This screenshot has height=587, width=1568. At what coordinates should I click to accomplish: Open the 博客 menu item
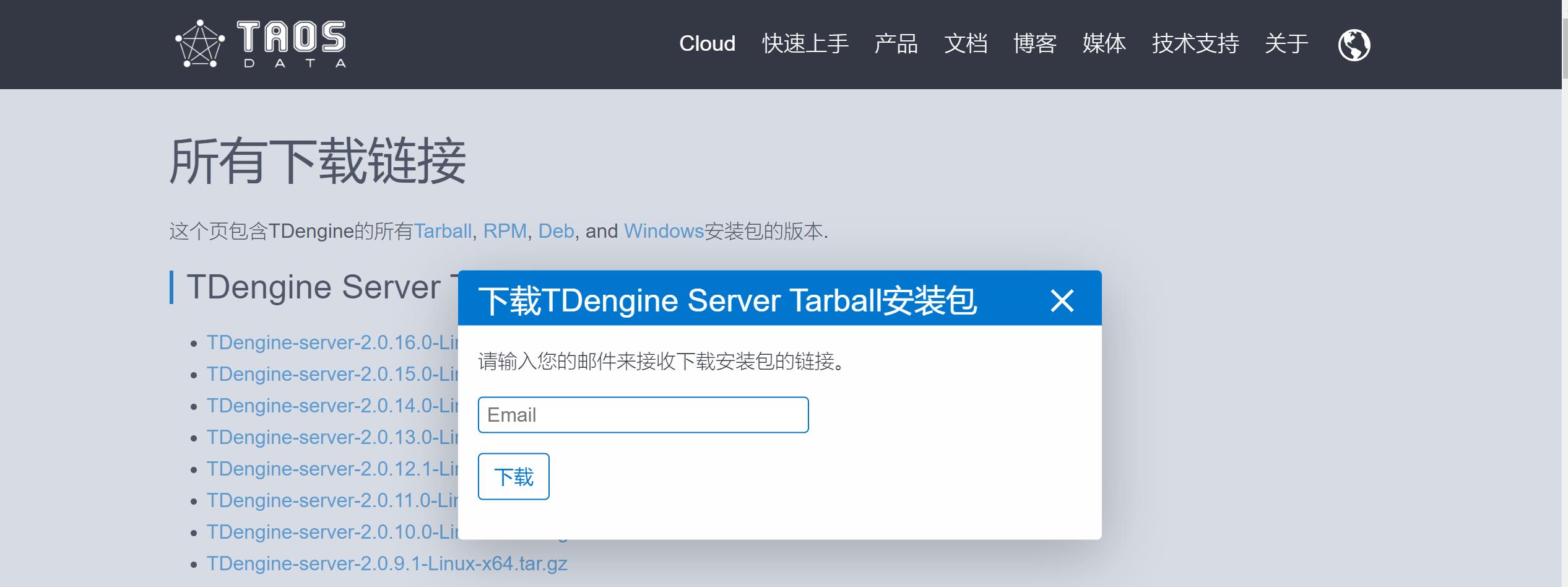(1034, 44)
